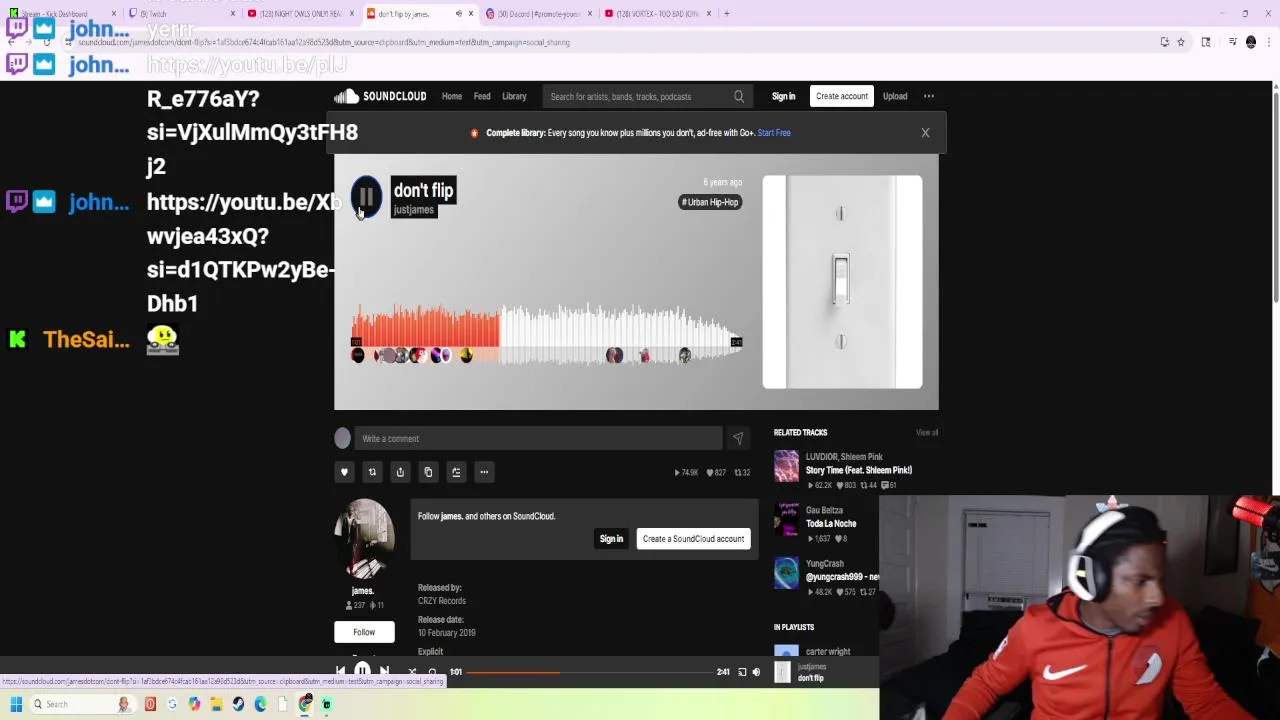Click Sign in inside the follow prompt
Viewport: 1280px width, 720px height.
click(611, 539)
